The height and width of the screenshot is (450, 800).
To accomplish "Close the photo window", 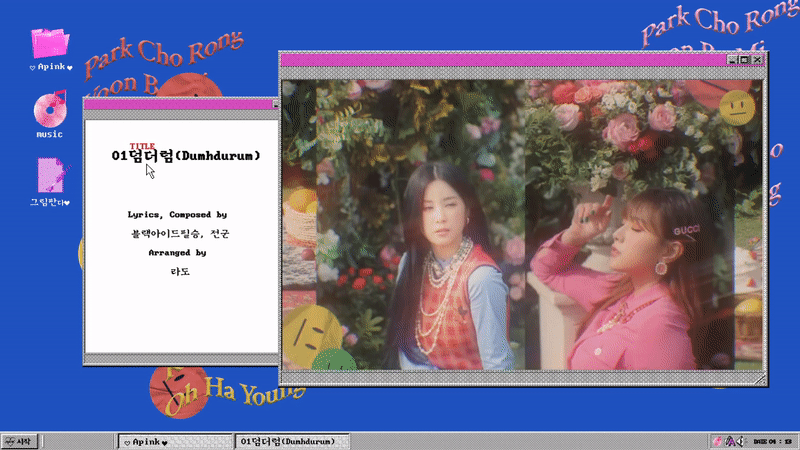I will [757, 60].
